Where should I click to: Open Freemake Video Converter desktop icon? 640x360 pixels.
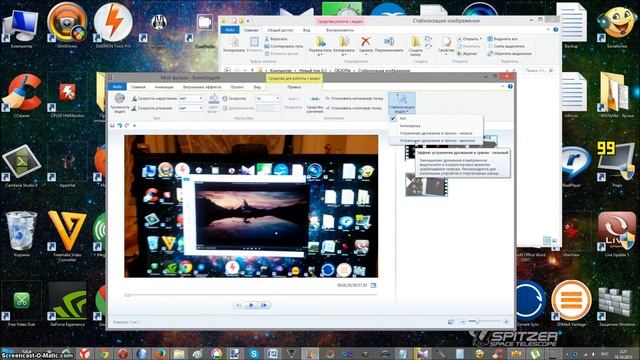pos(67,236)
